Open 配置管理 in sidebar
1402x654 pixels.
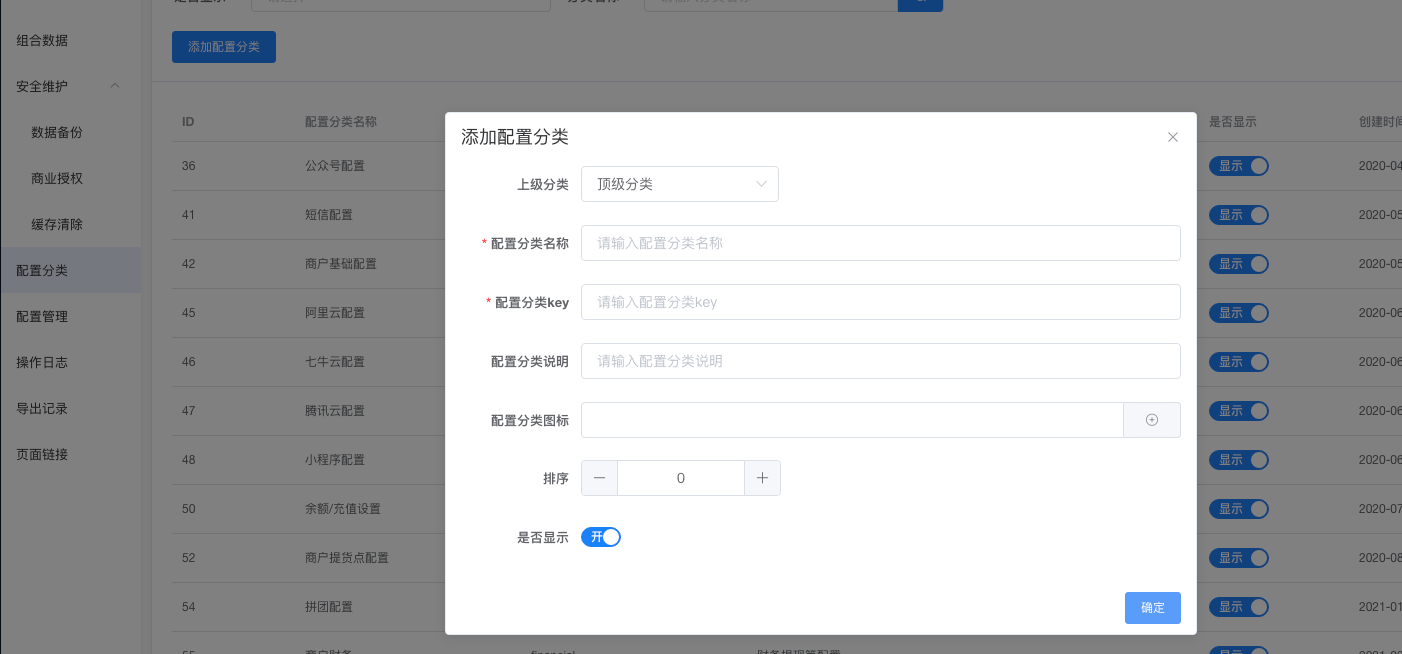click(42, 316)
